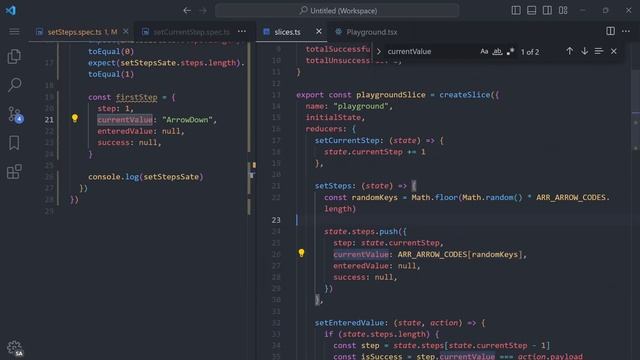The image size is (640, 360).
Task: Toggle secondary side bar layout icon
Action: coord(547,11)
